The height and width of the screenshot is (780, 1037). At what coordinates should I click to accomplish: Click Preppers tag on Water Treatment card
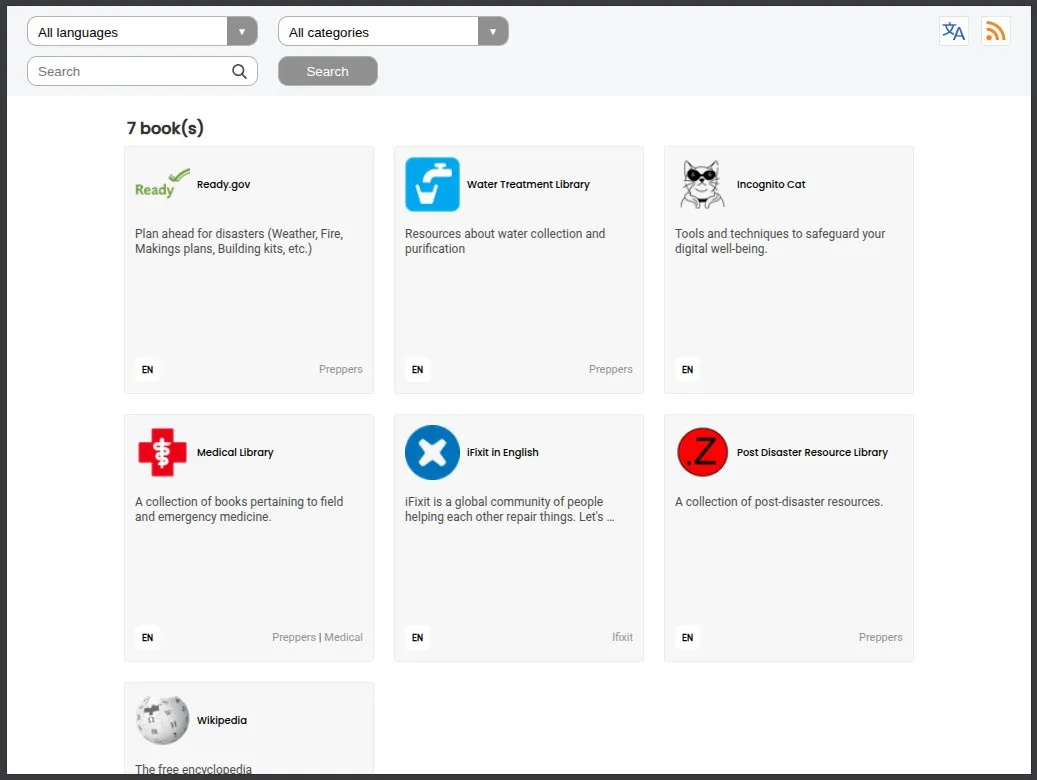click(610, 369)
